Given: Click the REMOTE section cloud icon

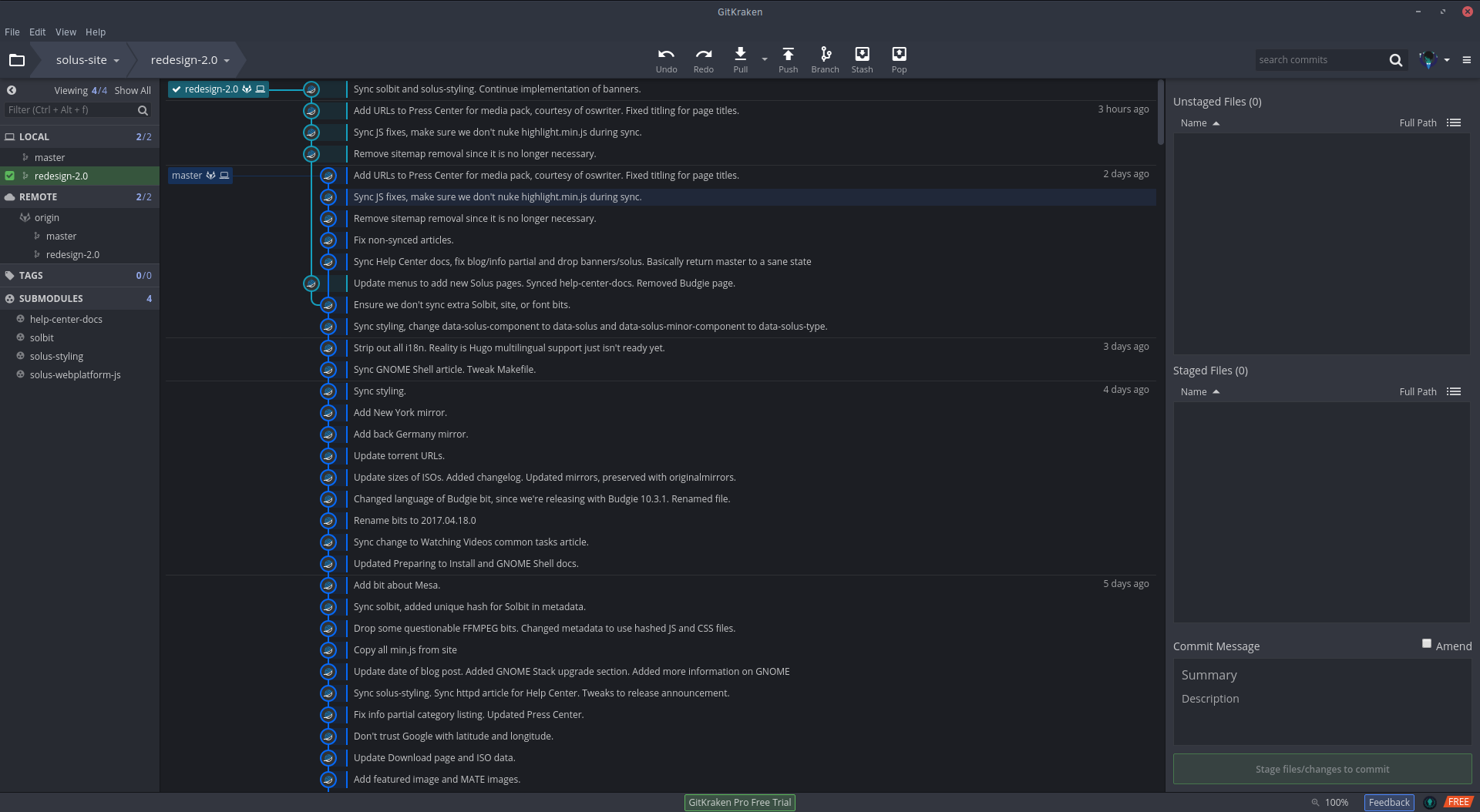Looking at the screenshot, I should [10, 196].
